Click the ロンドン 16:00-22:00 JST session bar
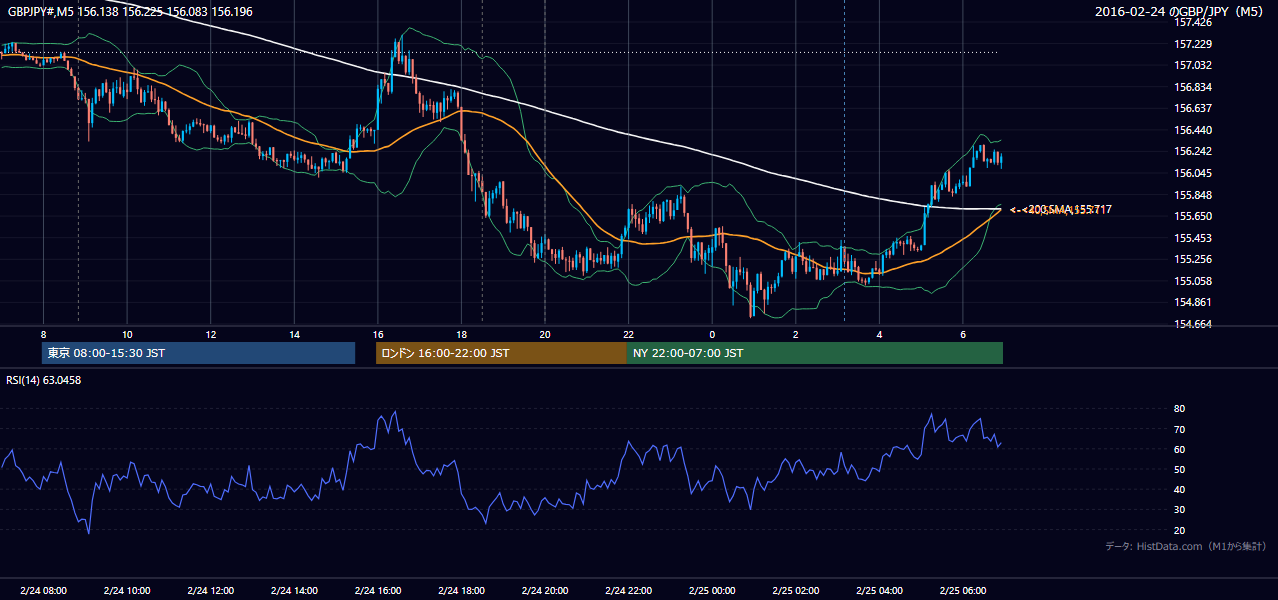Viewport: 1278px width, 600px height. click(x=501, y=353)
